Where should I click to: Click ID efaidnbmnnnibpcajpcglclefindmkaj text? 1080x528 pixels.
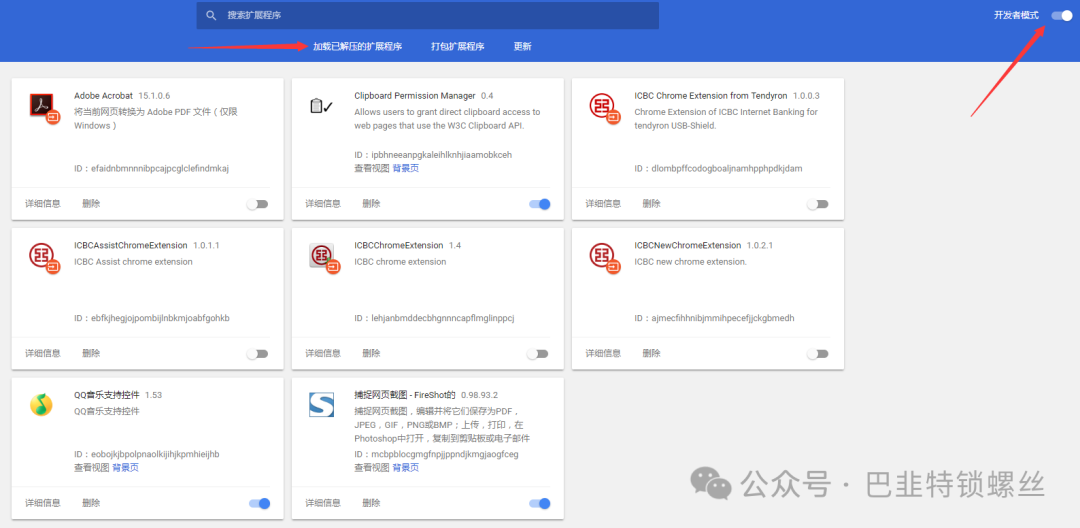(151, 169)
